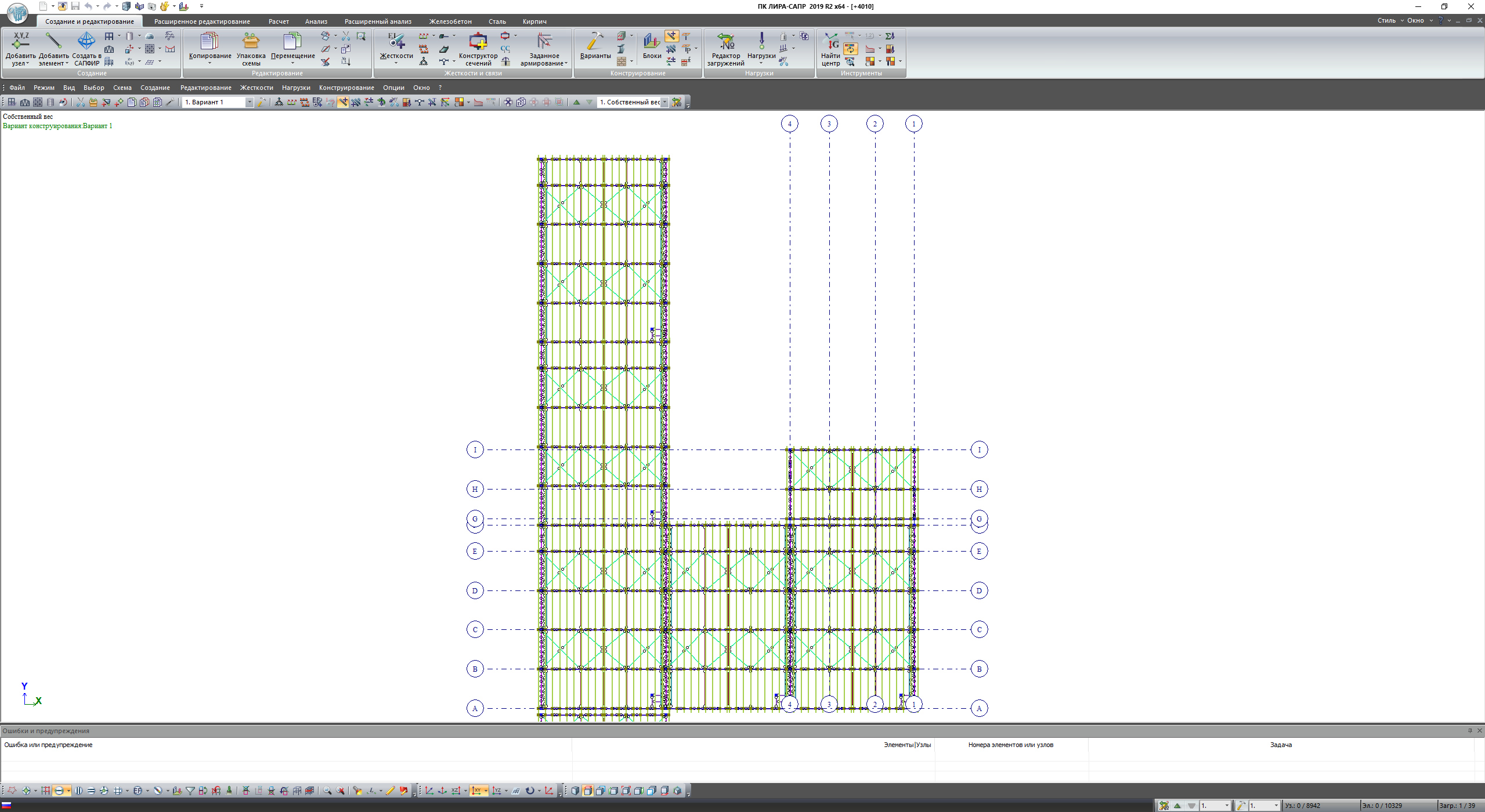
Task: Click grid axis bubble I on left
Action: pyautogui.click(x=475, y=449)
